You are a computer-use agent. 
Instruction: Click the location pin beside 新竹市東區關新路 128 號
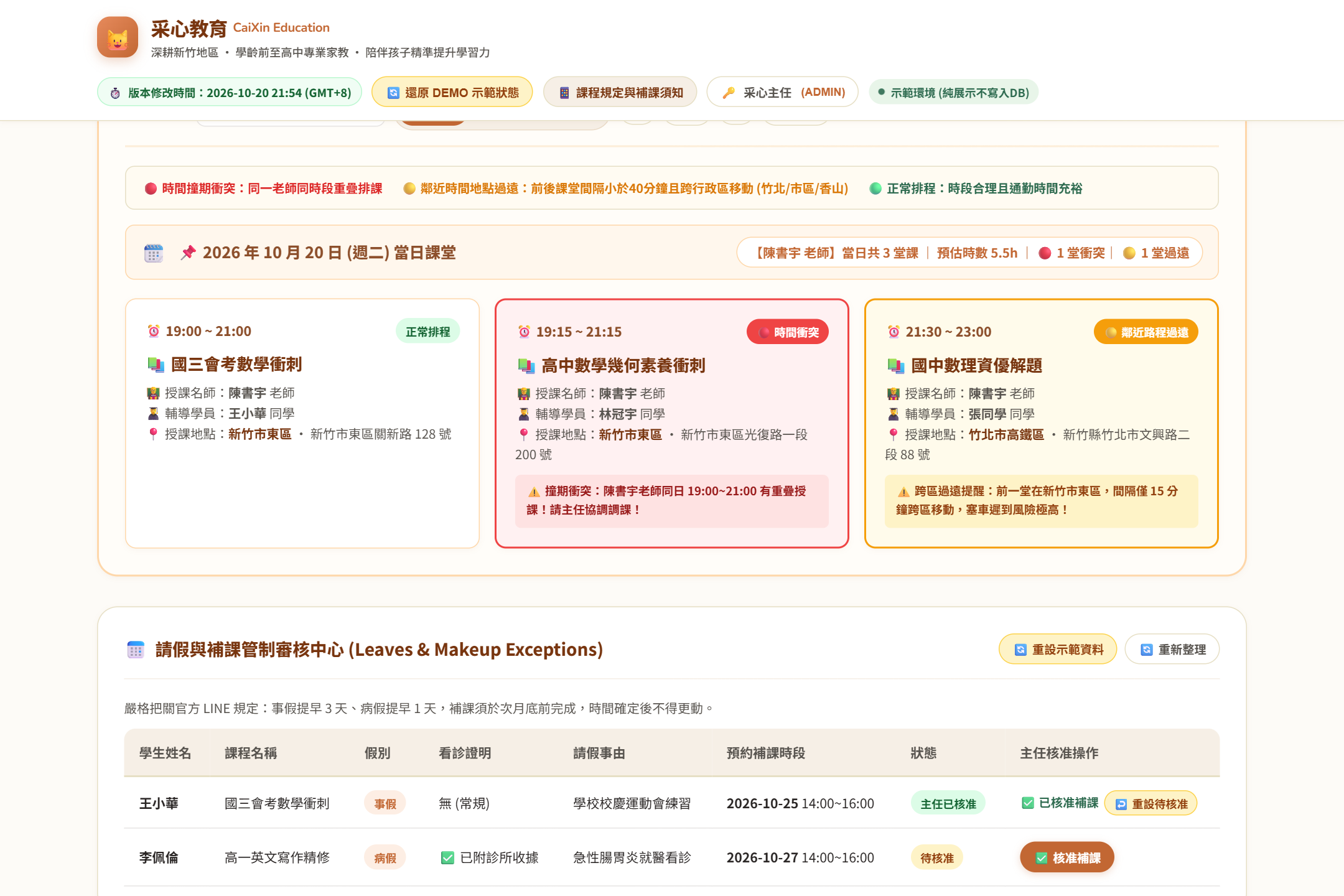point(154,434)
